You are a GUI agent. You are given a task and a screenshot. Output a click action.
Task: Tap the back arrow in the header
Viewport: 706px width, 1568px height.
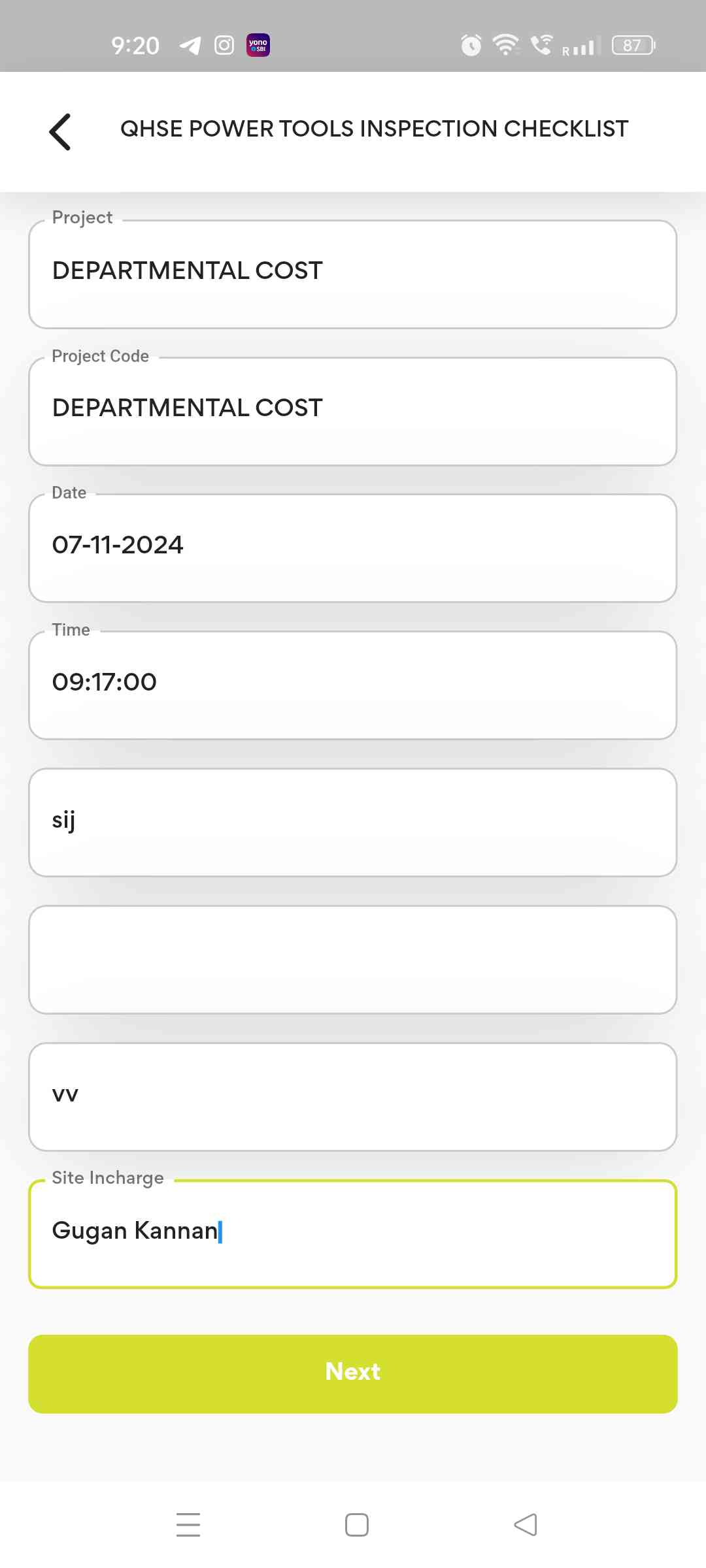click(x=60, y=131)
